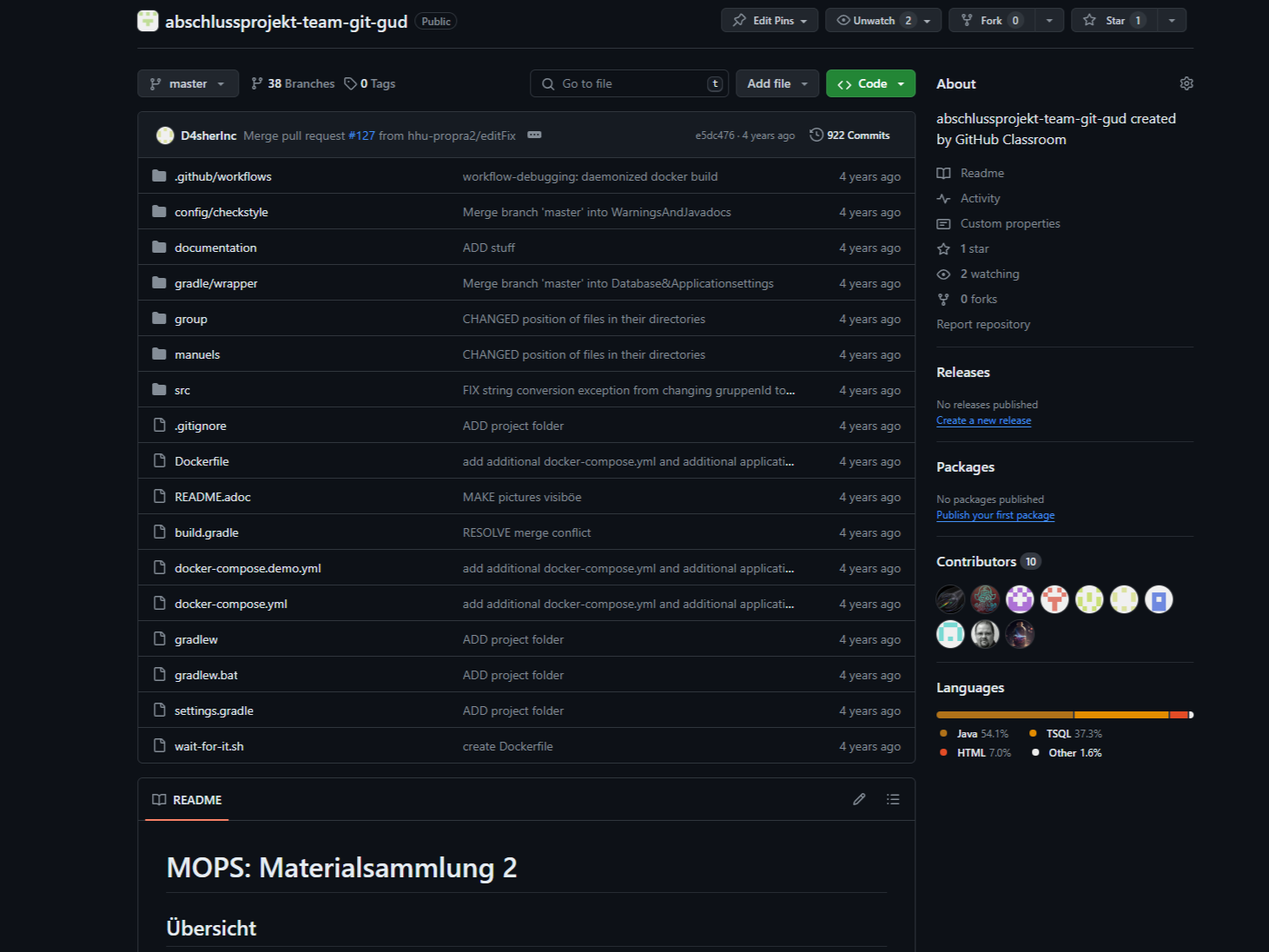
Task: Open the gradle/wrapper folder
Action: (215, 283)
